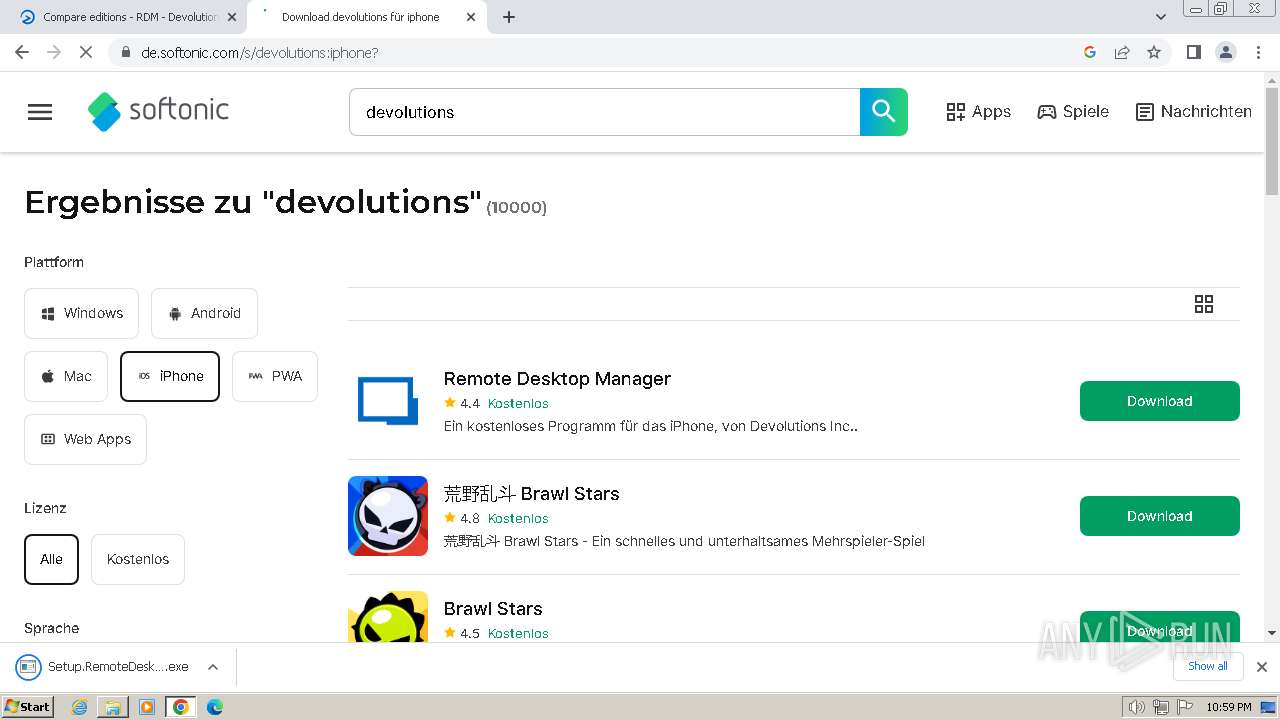Open the tab search dropdown

(x=1161, y=17)
